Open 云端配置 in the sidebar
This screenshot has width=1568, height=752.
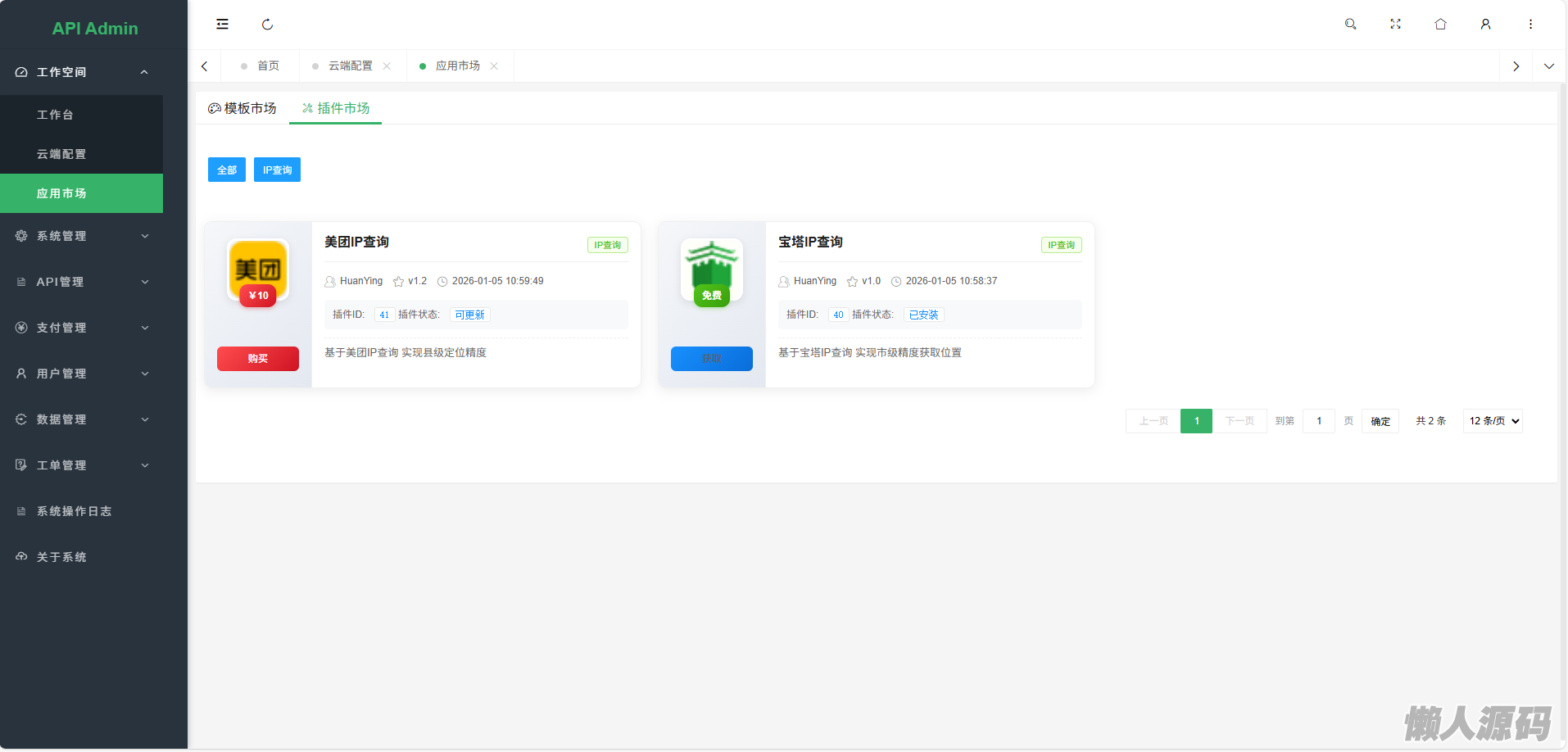click(61, 154)
